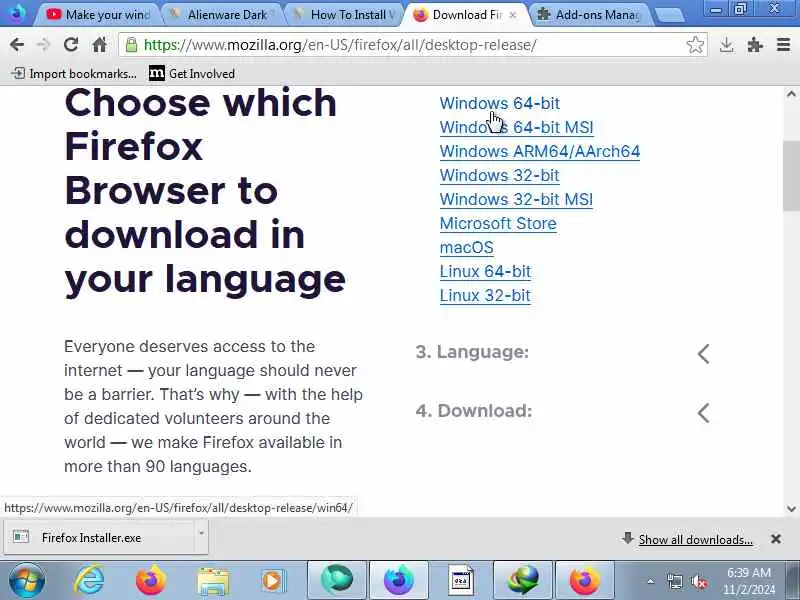This screenshot has height=600, width=800.
Task: Click the network tray icon
Action: coord(674,581)
